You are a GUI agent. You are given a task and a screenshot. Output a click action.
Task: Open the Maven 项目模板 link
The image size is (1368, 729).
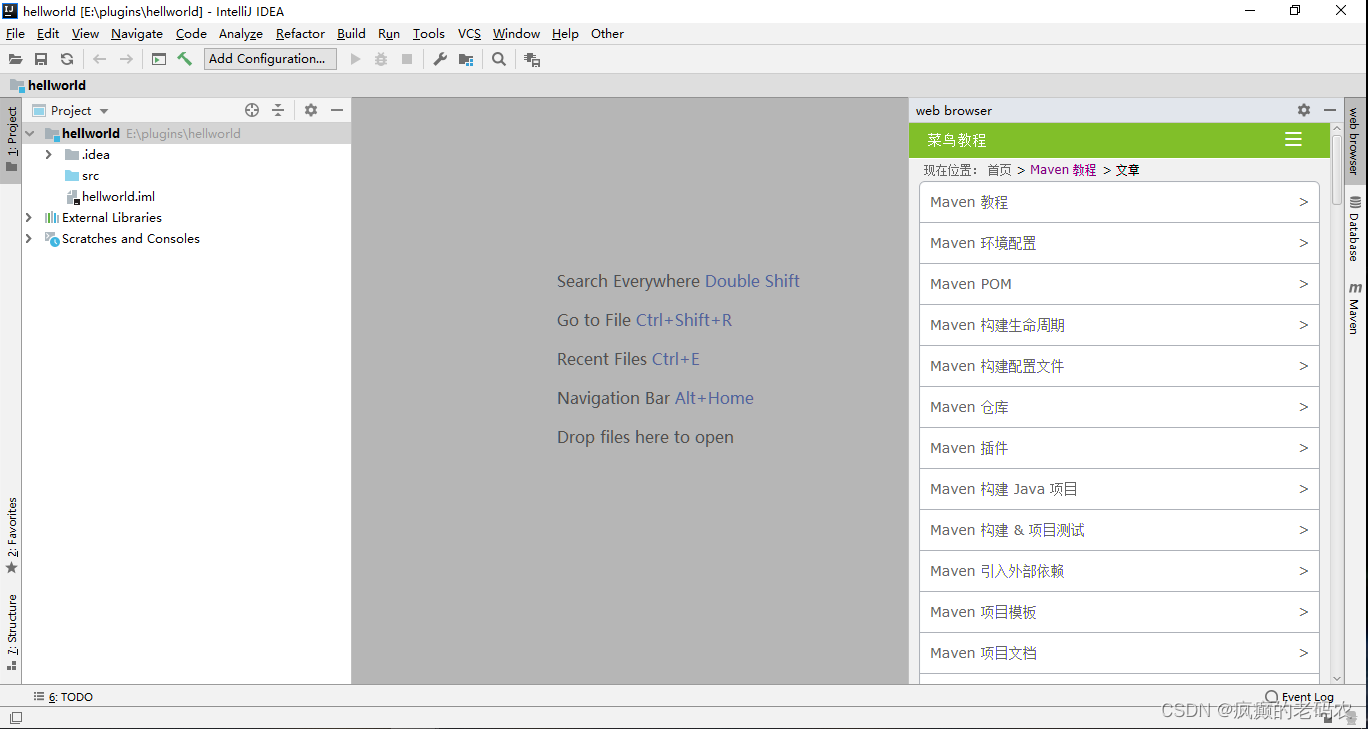click(983, 612)
